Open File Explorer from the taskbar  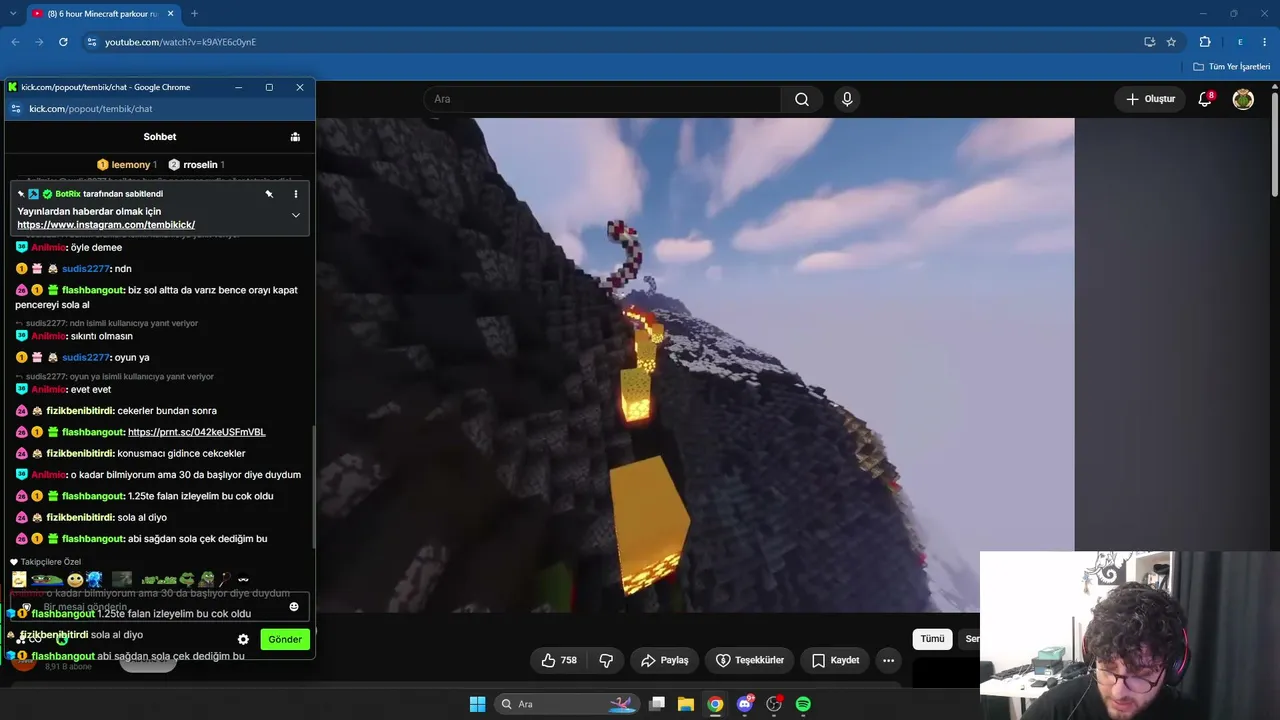pos(686,704)
